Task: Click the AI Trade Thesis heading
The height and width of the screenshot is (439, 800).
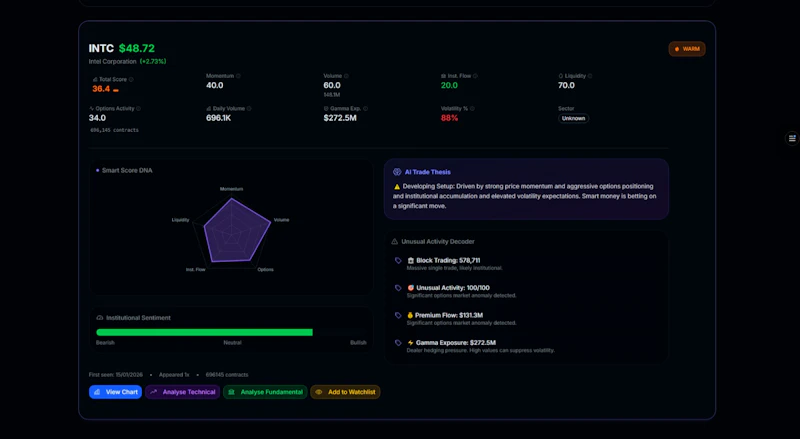Action: point(428,172)
